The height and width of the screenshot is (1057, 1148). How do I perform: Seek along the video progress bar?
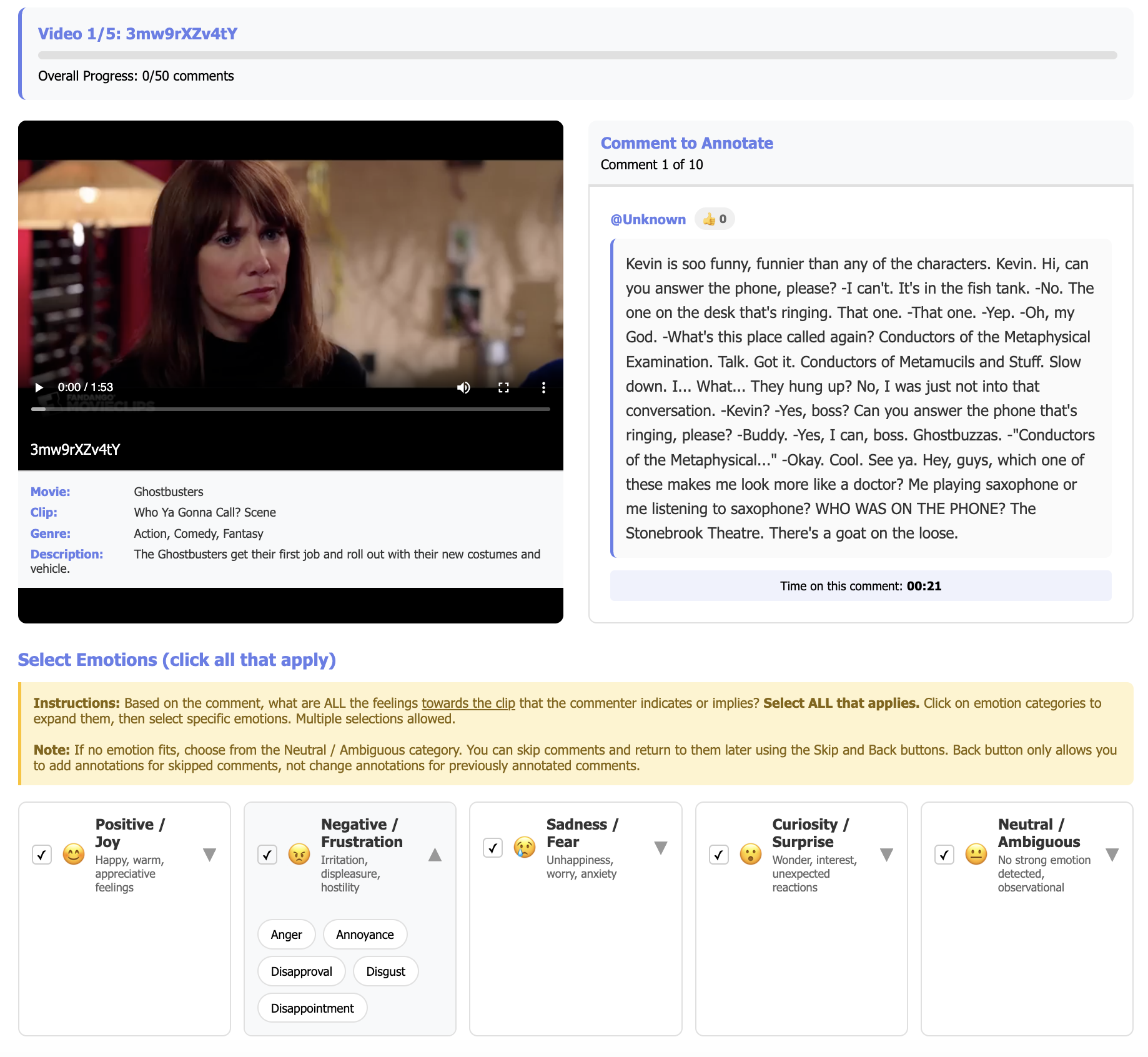[x=290, y=409]
